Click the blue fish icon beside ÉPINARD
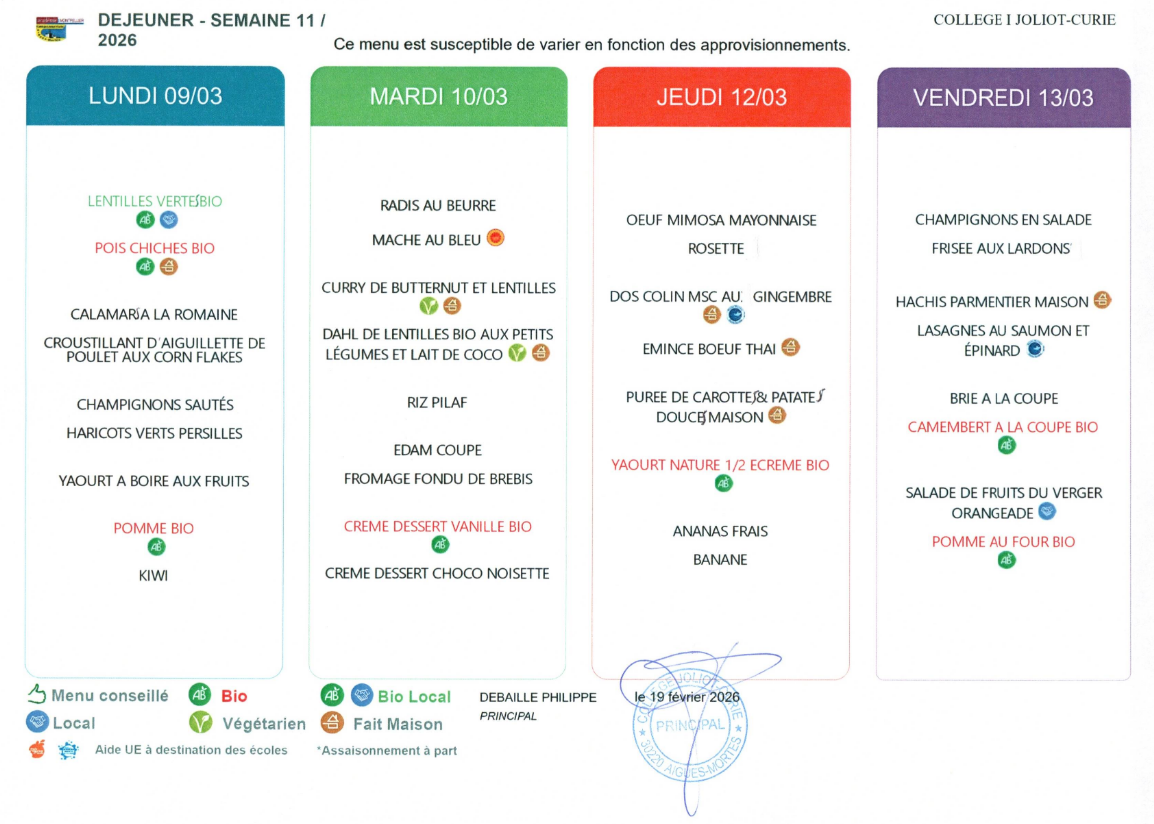 click(x=1035, y=349)
